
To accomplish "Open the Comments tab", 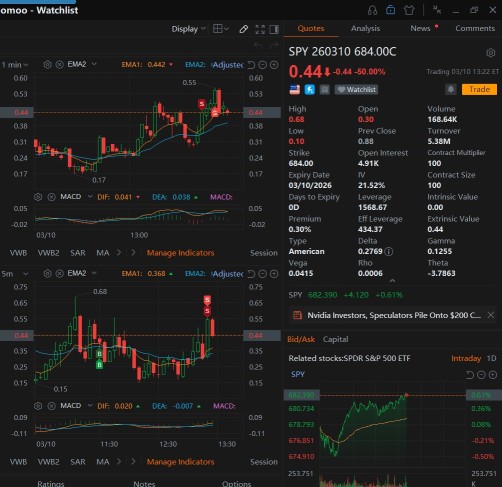I will pyautogui.click(x=475, y=28).
